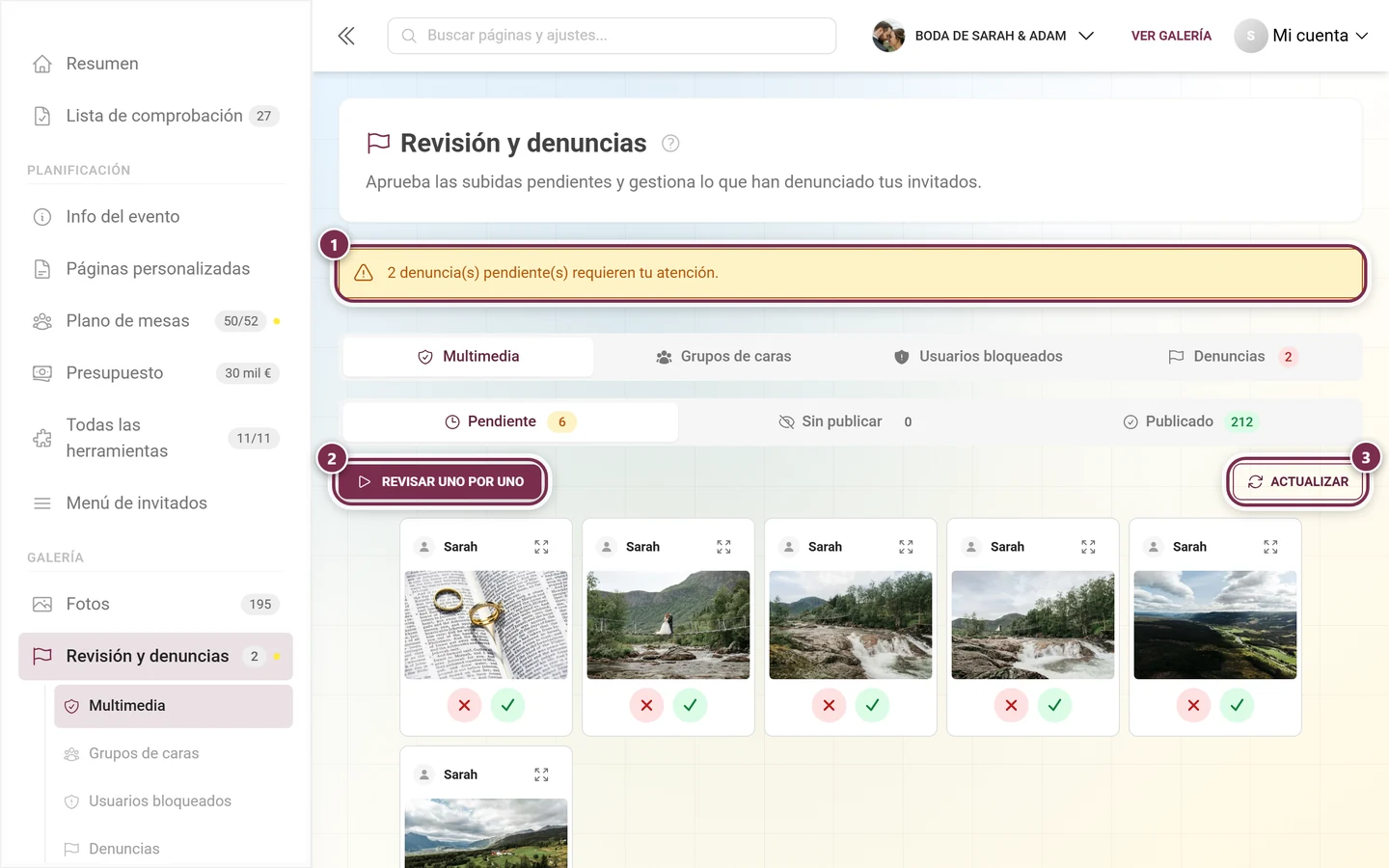This screenshot has width=1389, height=868.
Task: Expand the aerial valley photo to fullscreen
Action: click(1270, 547)
